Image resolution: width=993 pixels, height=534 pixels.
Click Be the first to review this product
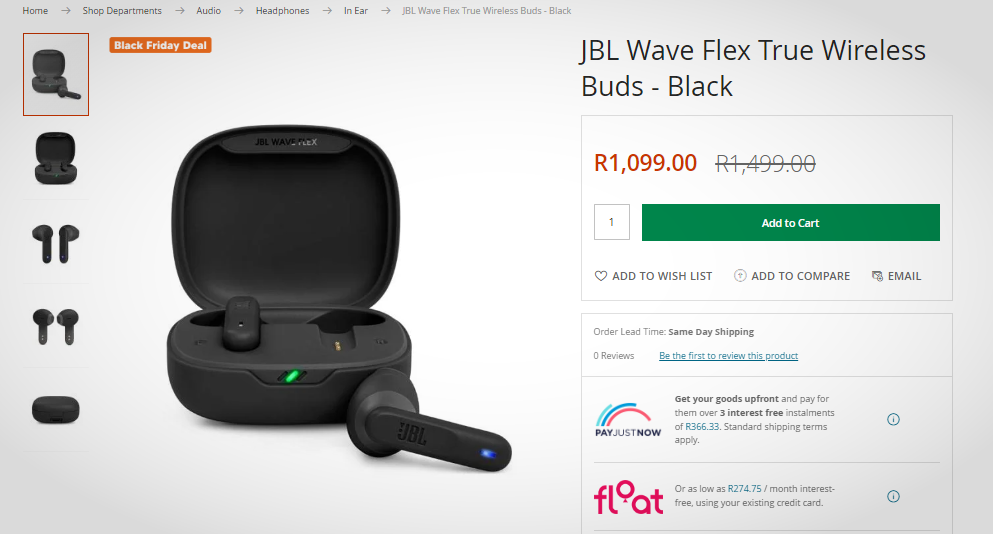pyautogui.click(x=728, y=356)
